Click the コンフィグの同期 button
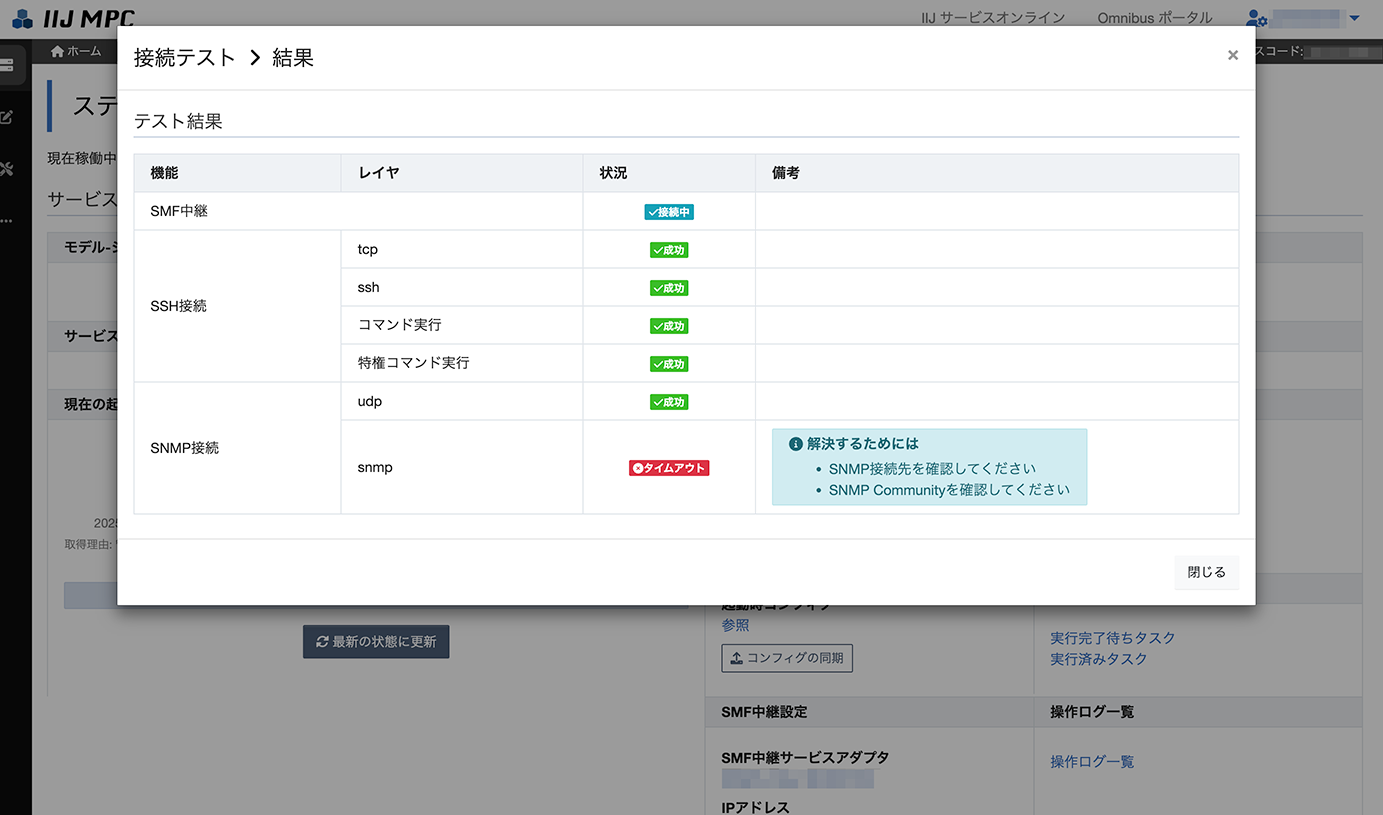 (786, 658)
